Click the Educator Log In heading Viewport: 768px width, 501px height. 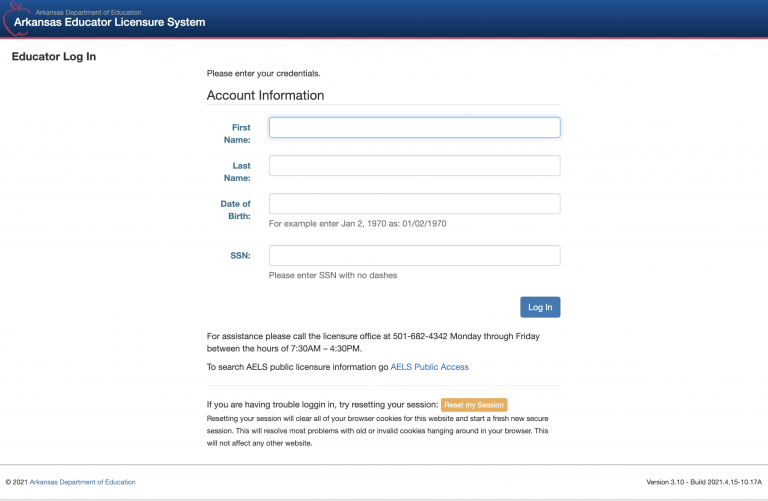pos(54,57)
